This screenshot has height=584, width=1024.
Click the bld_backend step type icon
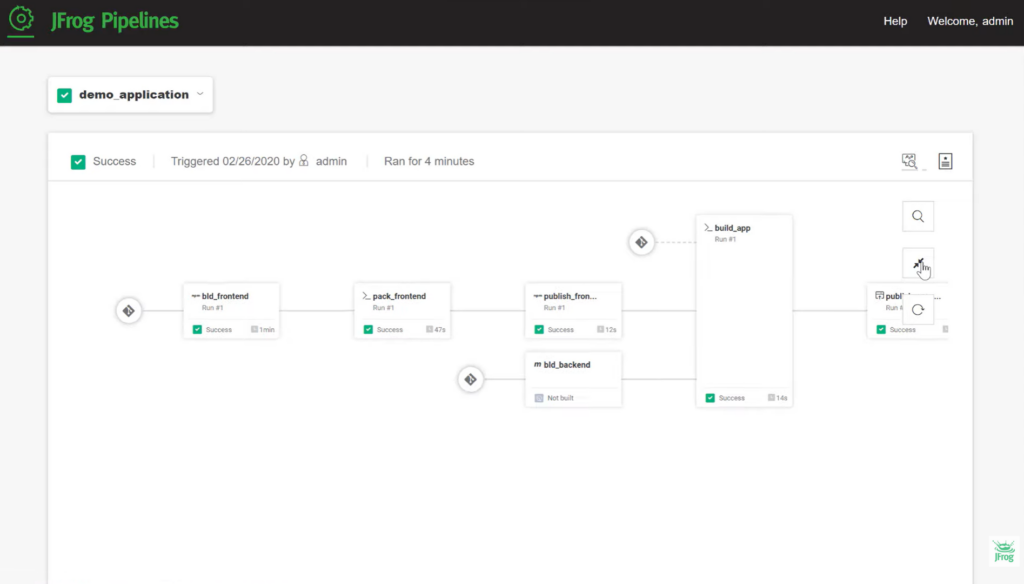[x=537, y=365]
